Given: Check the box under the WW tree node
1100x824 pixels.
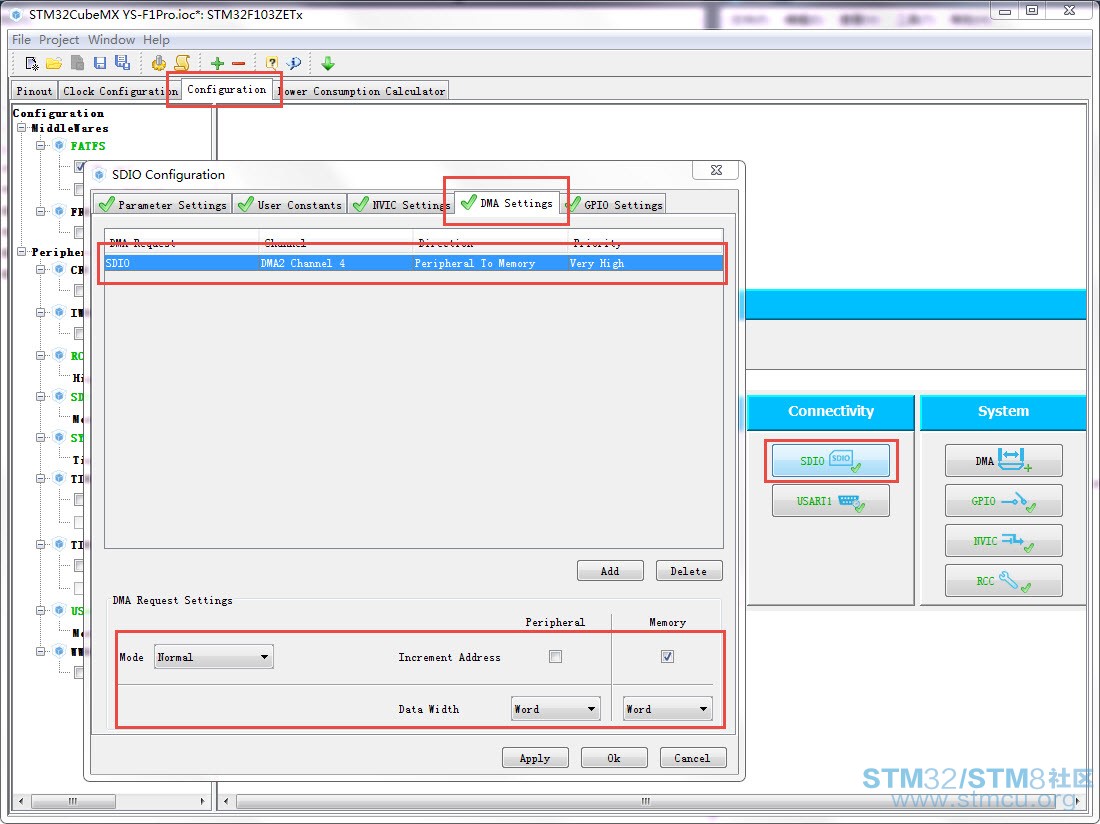Looking at the screenshot, I should pos(79,673).
